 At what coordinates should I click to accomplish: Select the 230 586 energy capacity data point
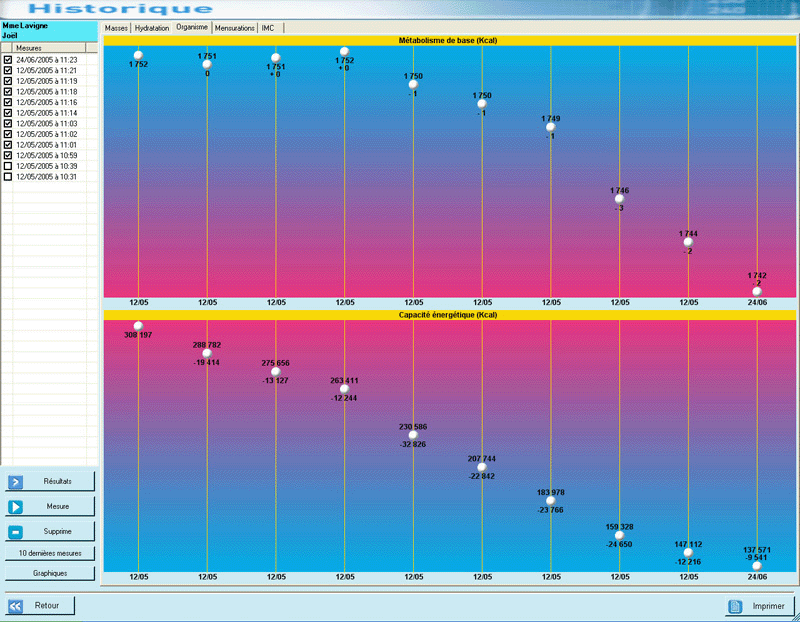pyautogui.click(x=413, y=435)
